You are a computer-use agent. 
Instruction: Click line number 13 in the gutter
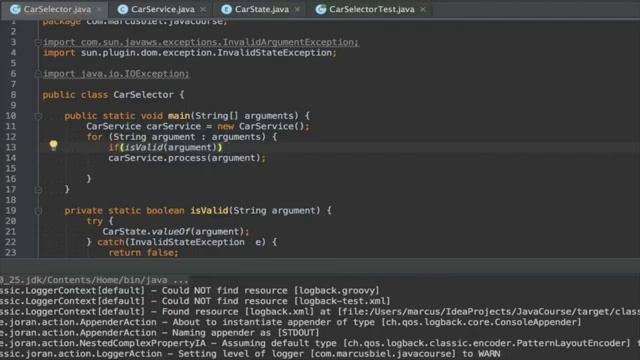click(11, 147)
